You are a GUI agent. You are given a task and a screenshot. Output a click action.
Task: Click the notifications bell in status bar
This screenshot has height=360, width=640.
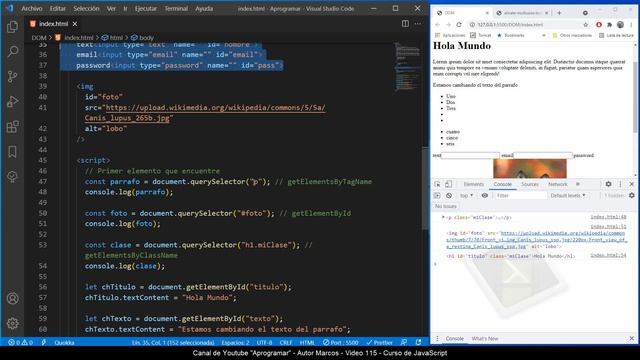click(x=418, y=342)
